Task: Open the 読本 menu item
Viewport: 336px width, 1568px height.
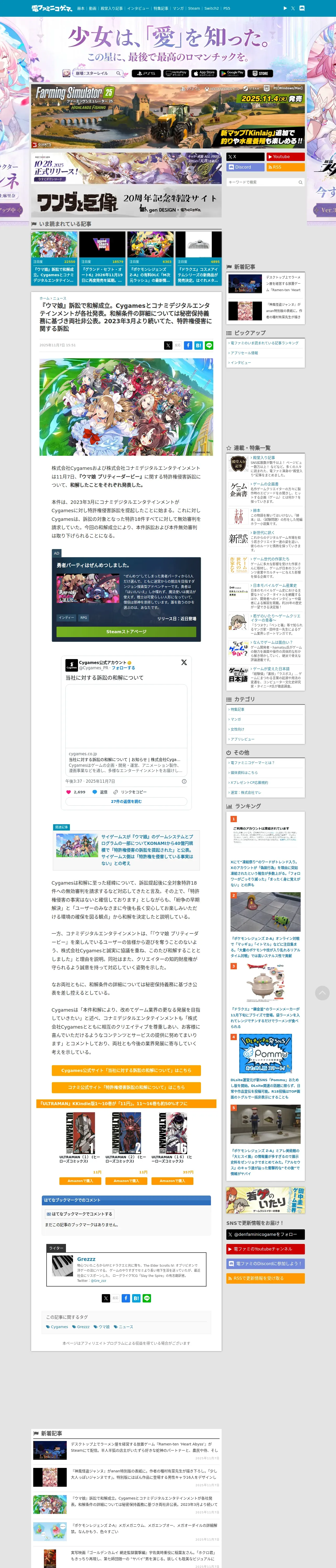Action: [81, 9]
